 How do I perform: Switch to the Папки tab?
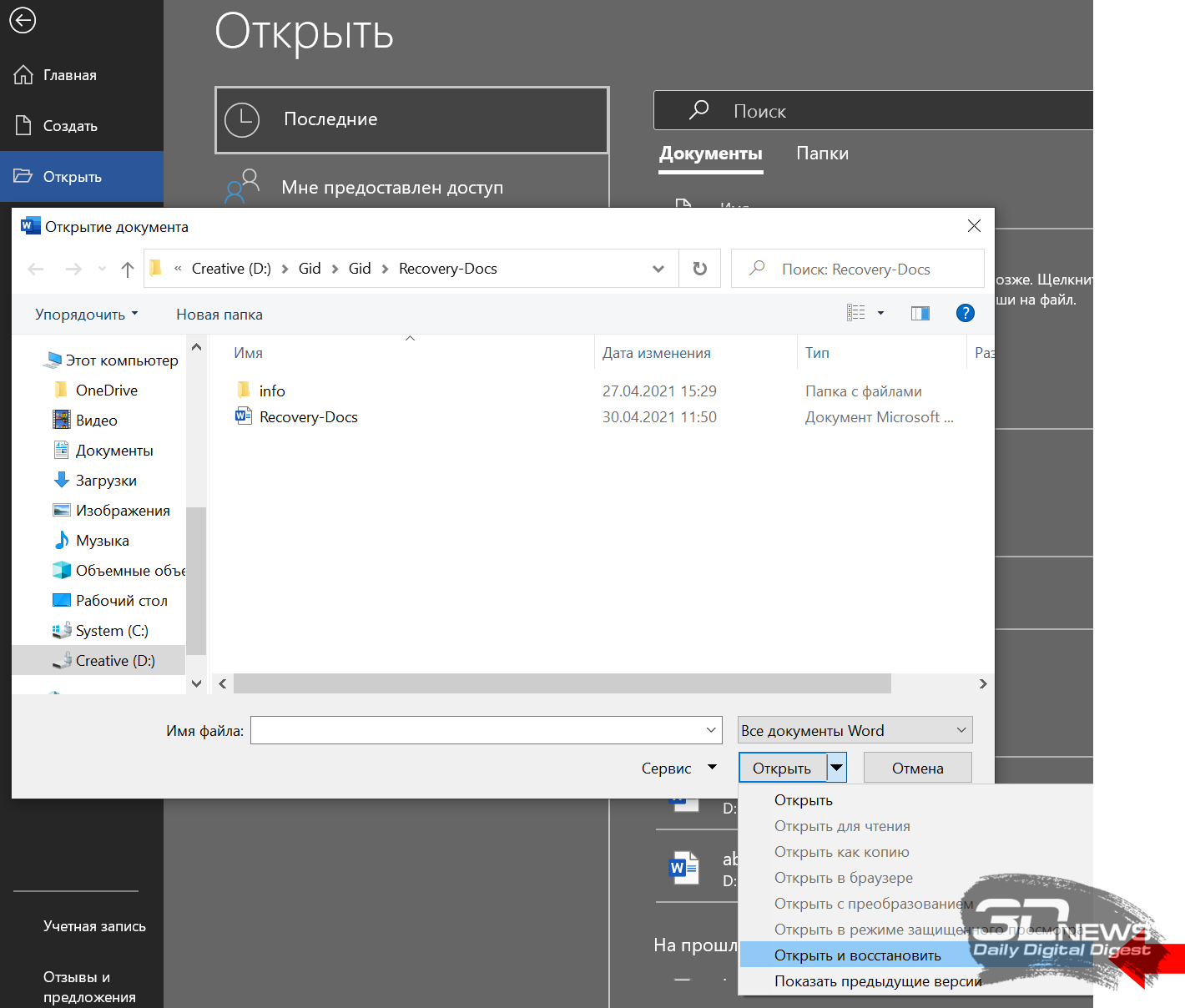click(822, 154)
